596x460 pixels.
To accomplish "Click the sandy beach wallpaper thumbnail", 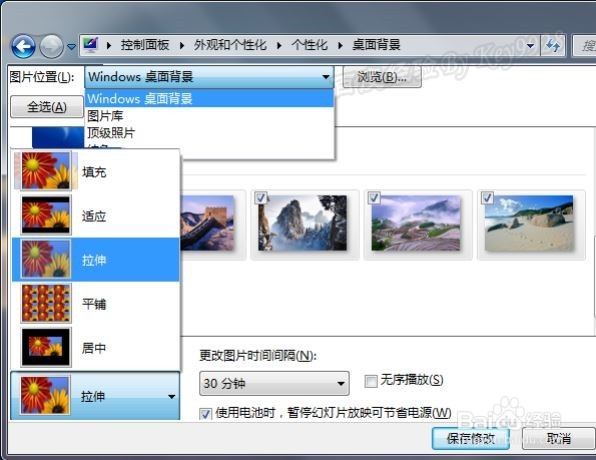I will pos(529,224).
